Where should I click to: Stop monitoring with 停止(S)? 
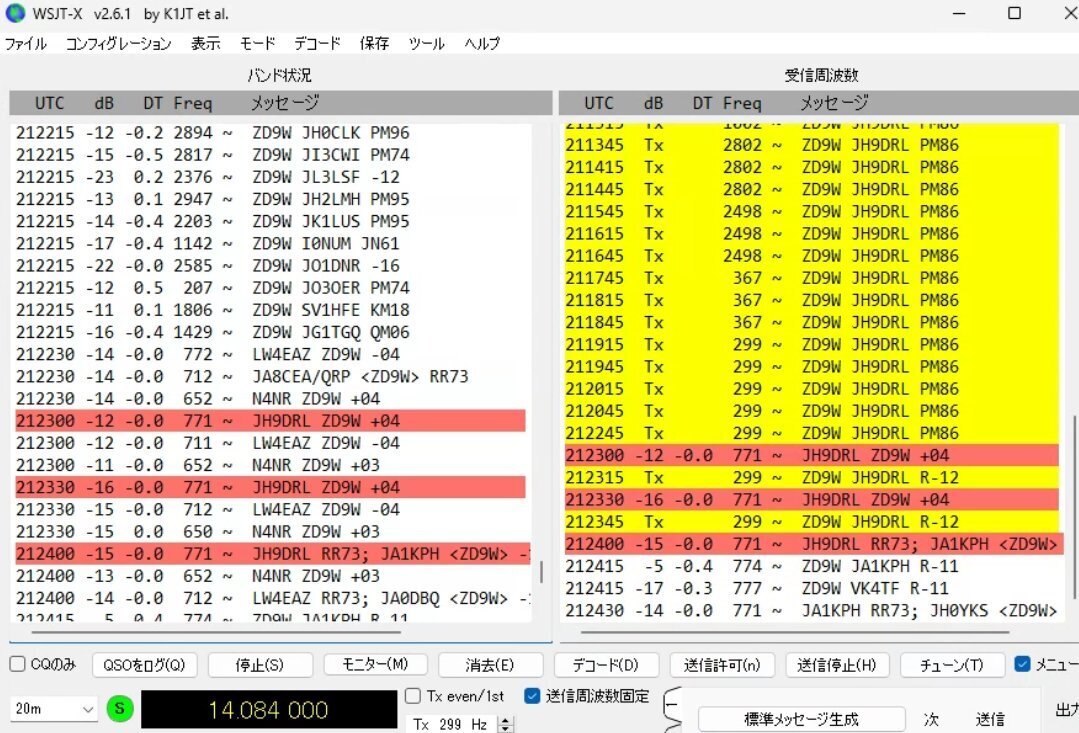260,664
